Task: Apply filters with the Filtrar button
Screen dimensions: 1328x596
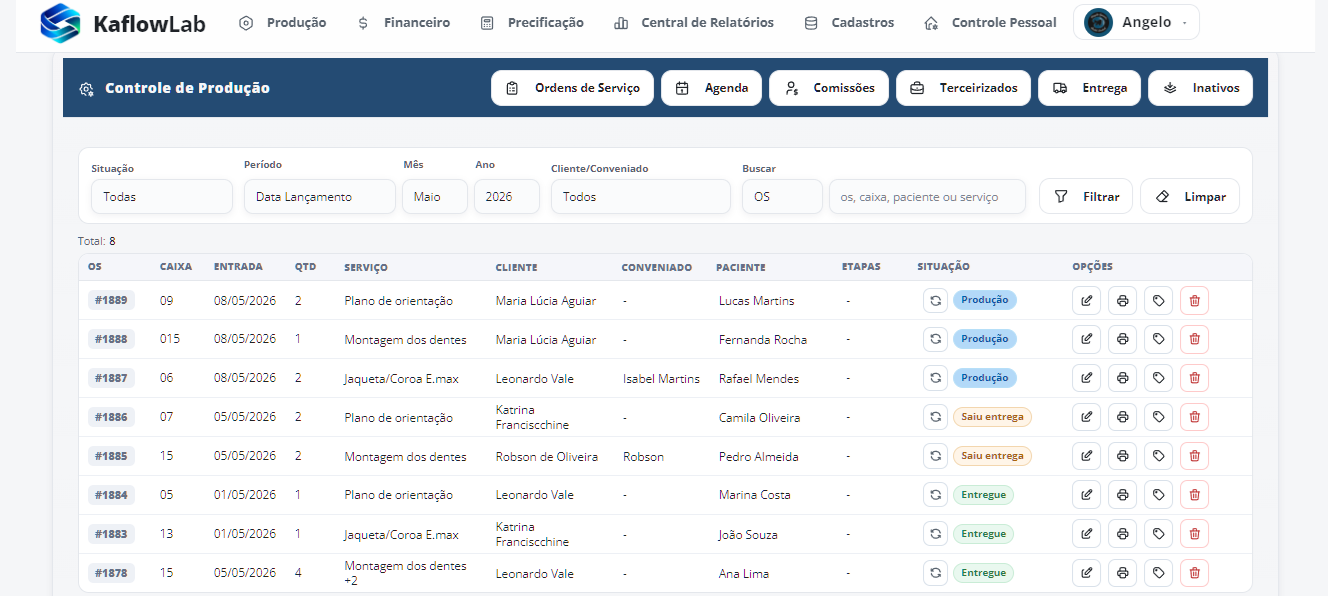Action: click(x=1086, y=197)
